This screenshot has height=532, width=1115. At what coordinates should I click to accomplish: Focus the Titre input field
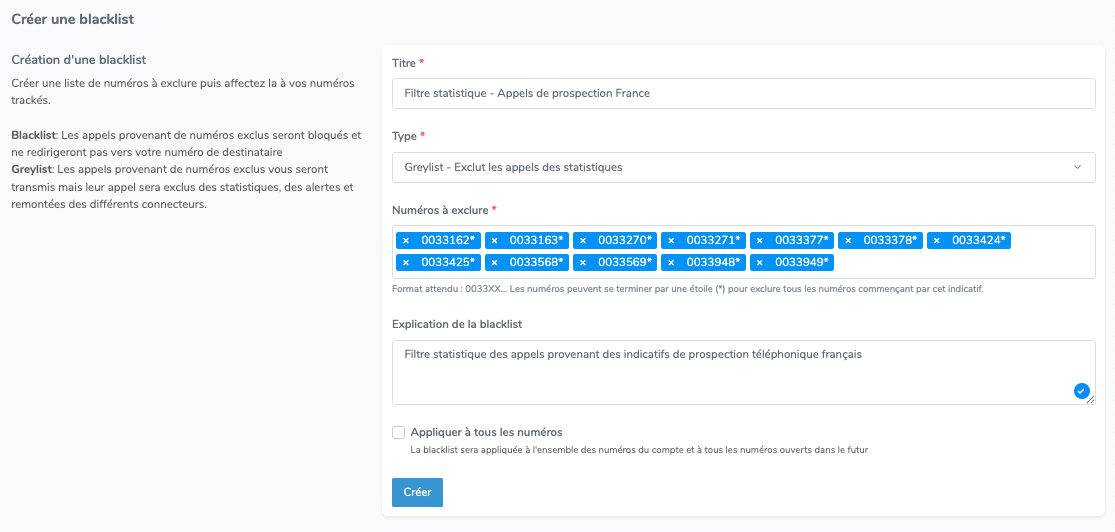(x=743, y=93)
